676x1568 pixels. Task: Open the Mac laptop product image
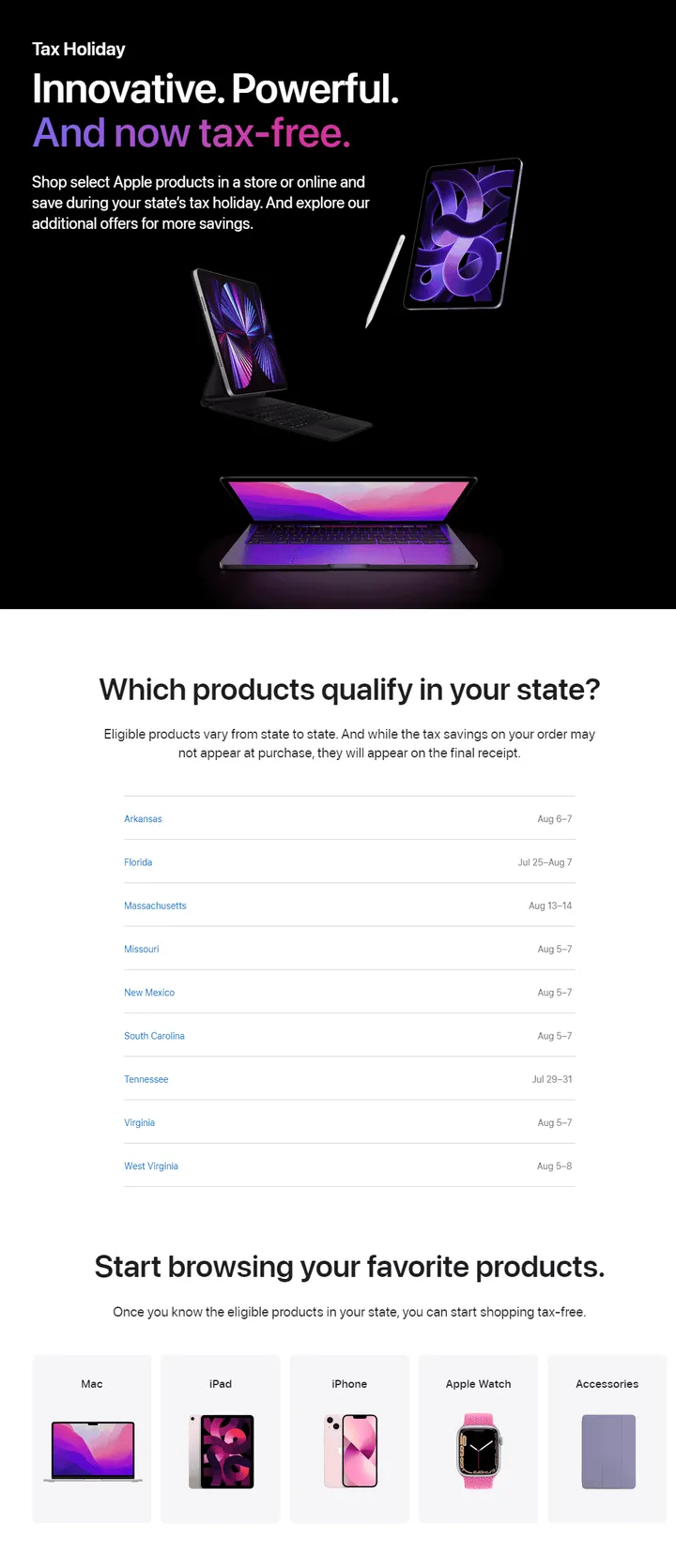tap(92, 1452)
